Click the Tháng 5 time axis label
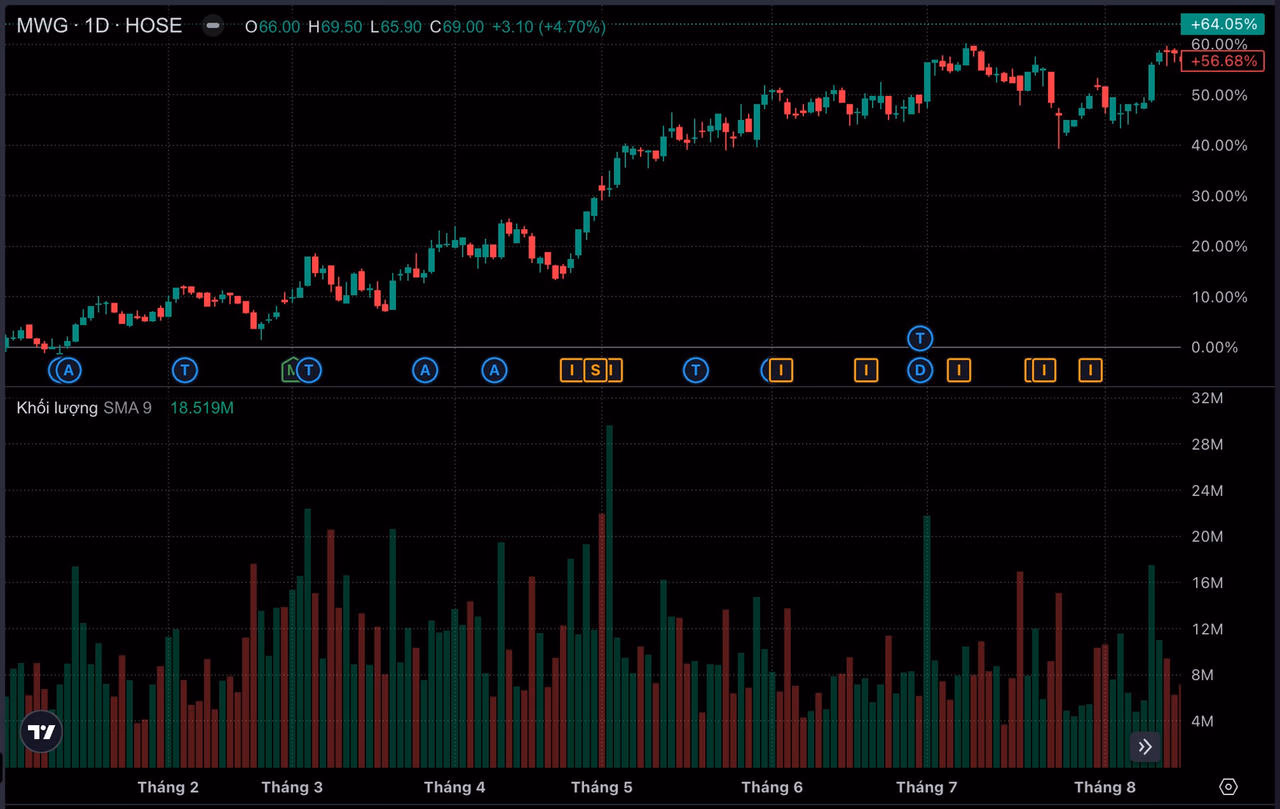1280x809 pixels. point(602,787)
